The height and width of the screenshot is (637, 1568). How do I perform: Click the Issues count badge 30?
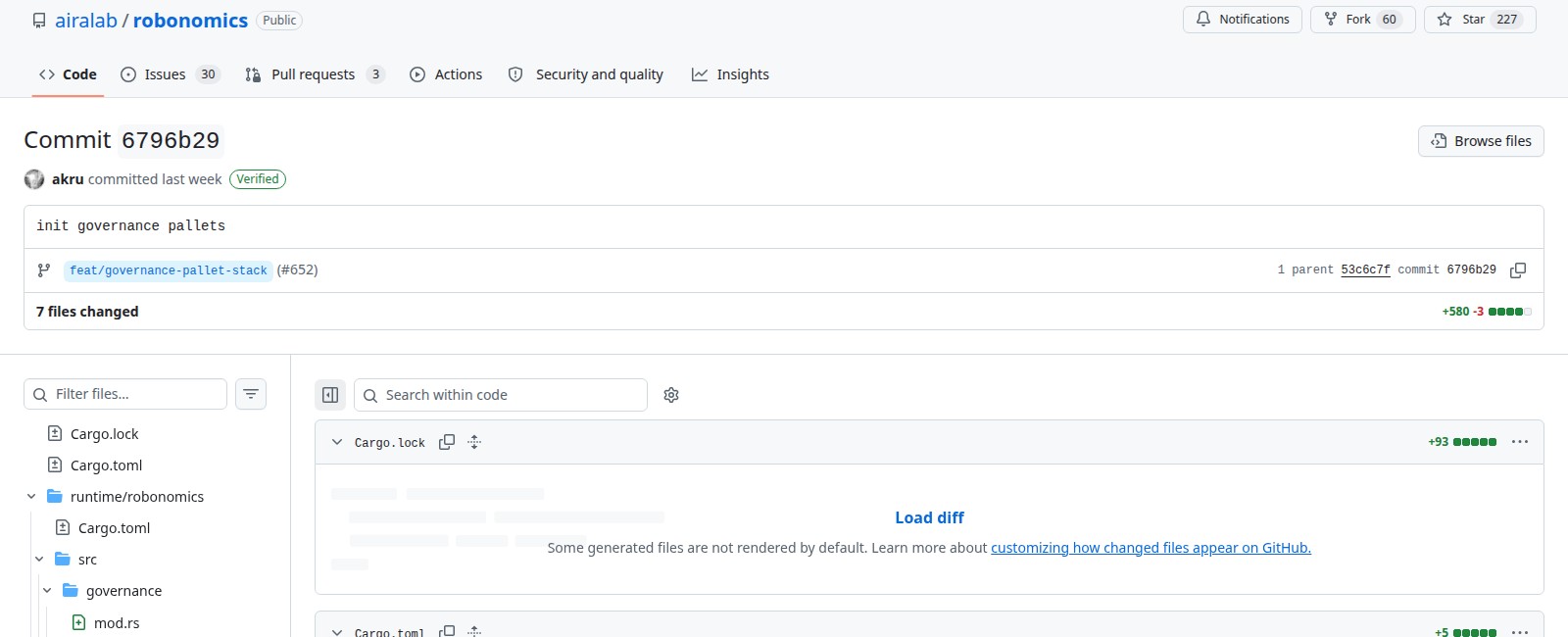[x=208, y=74]
